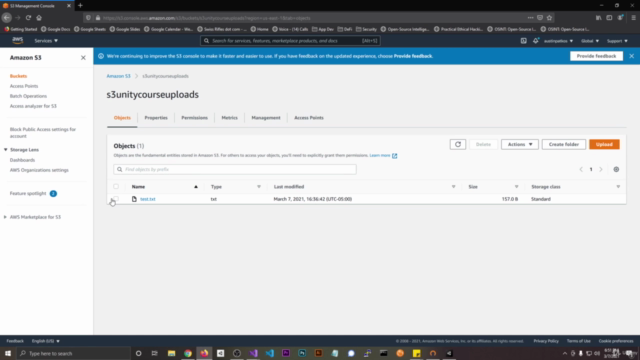This screenshot has height=360, width=640.
Task: Open Buckets in the side navigation
Action: (18, 76)
